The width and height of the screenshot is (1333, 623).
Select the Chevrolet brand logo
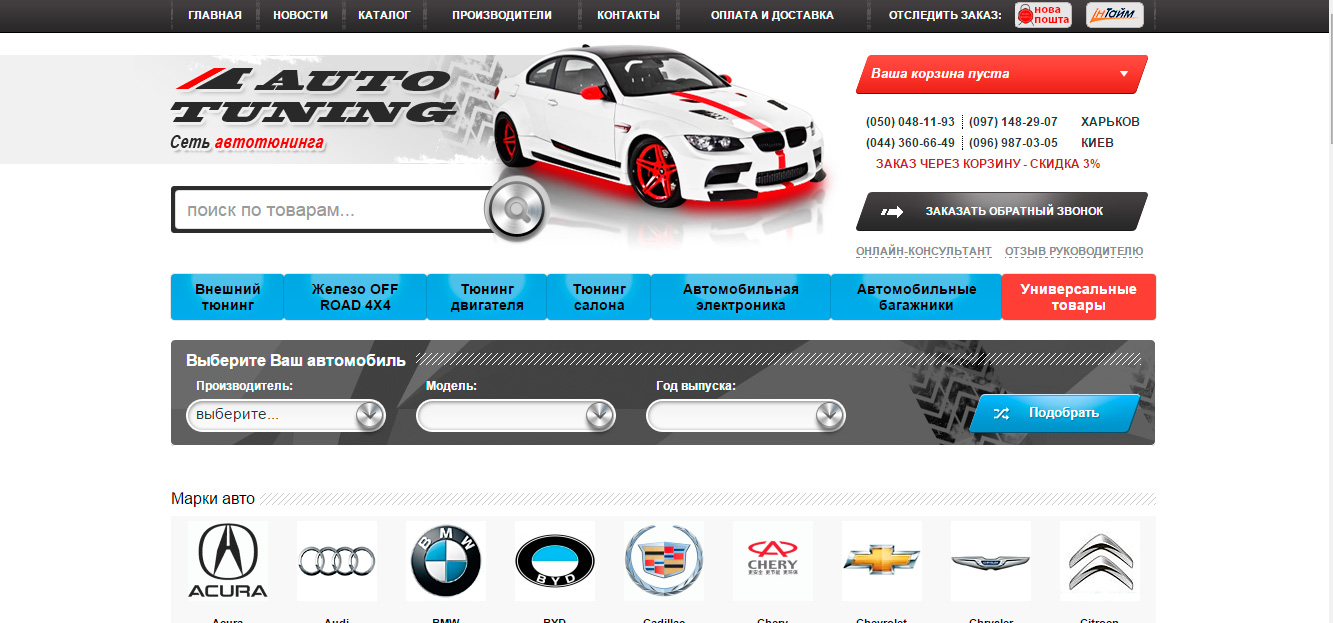(x=882, y=561)
